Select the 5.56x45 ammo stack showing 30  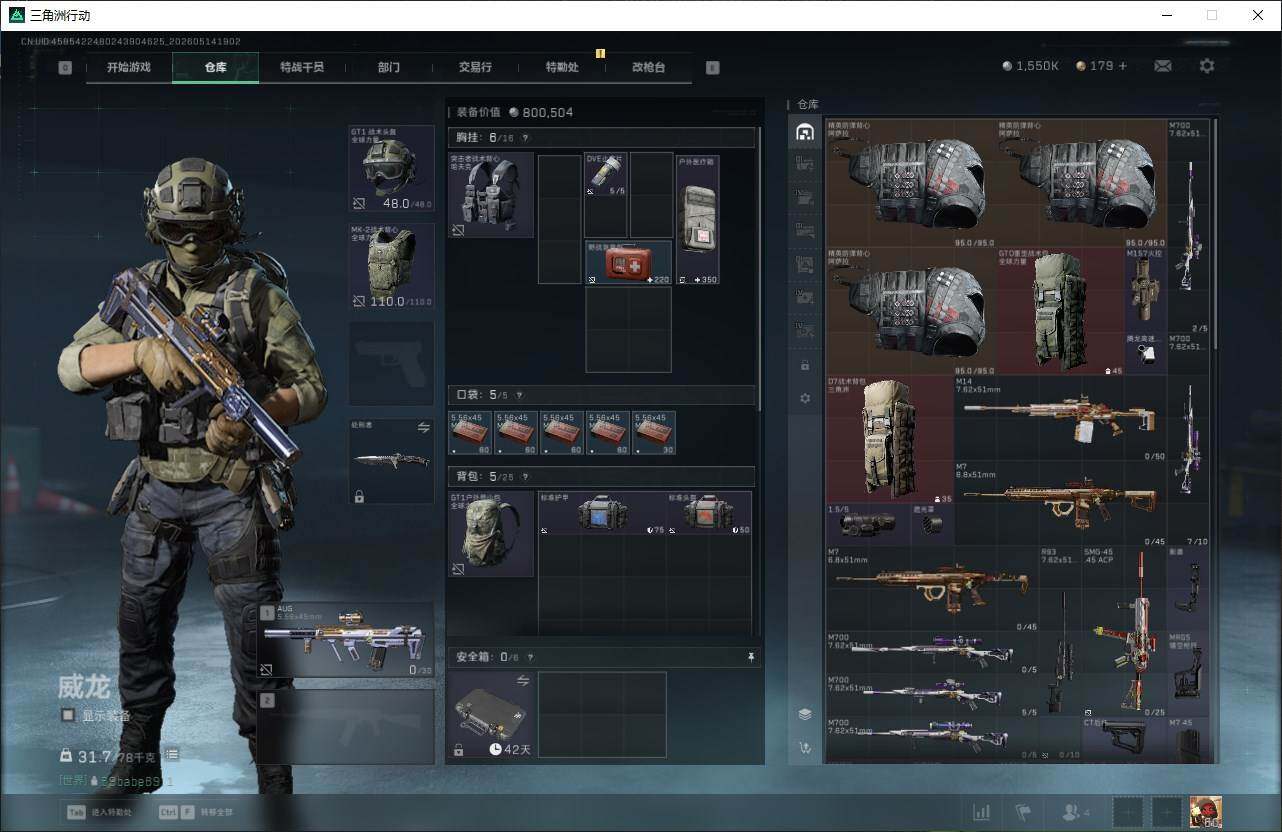pyautogui.click(x=654, y=433)
